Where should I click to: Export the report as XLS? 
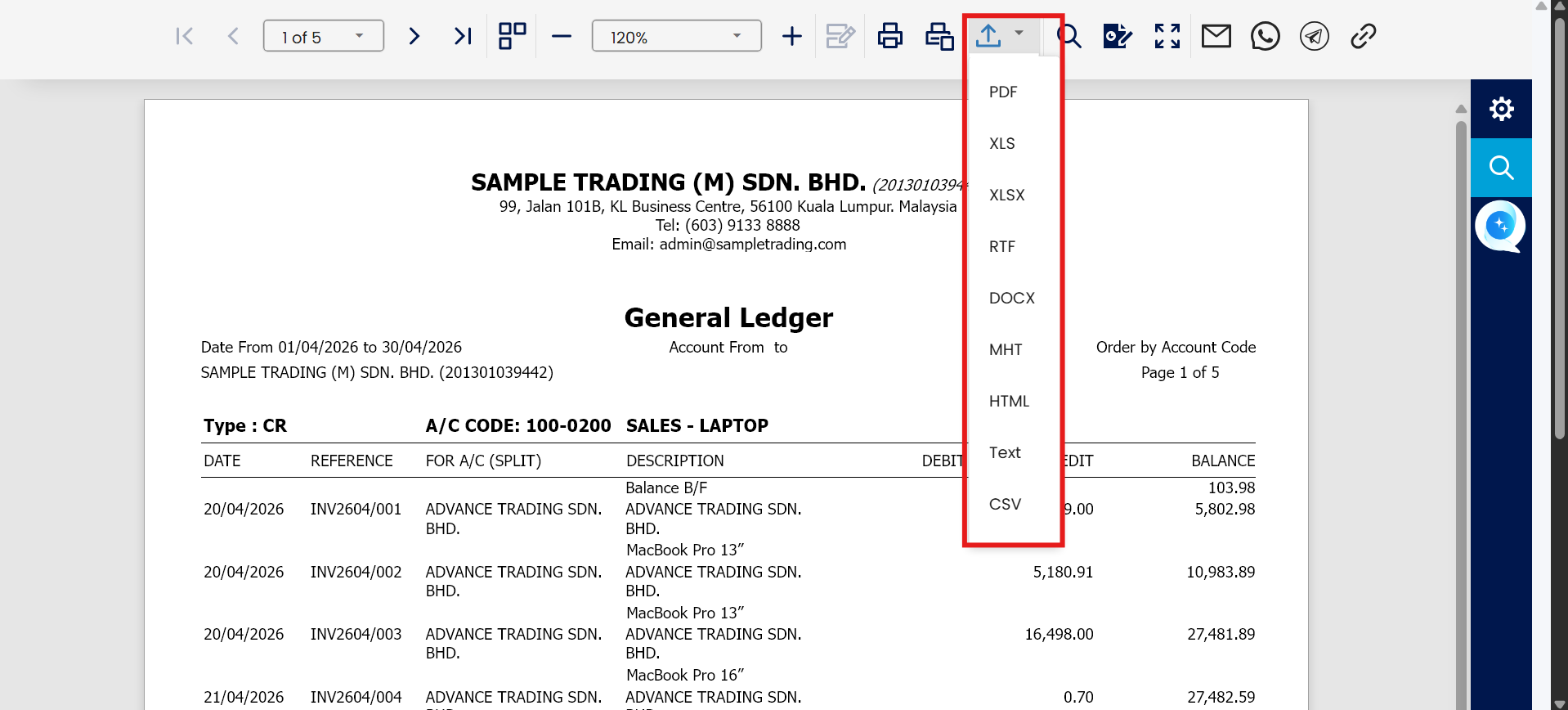1013,143
